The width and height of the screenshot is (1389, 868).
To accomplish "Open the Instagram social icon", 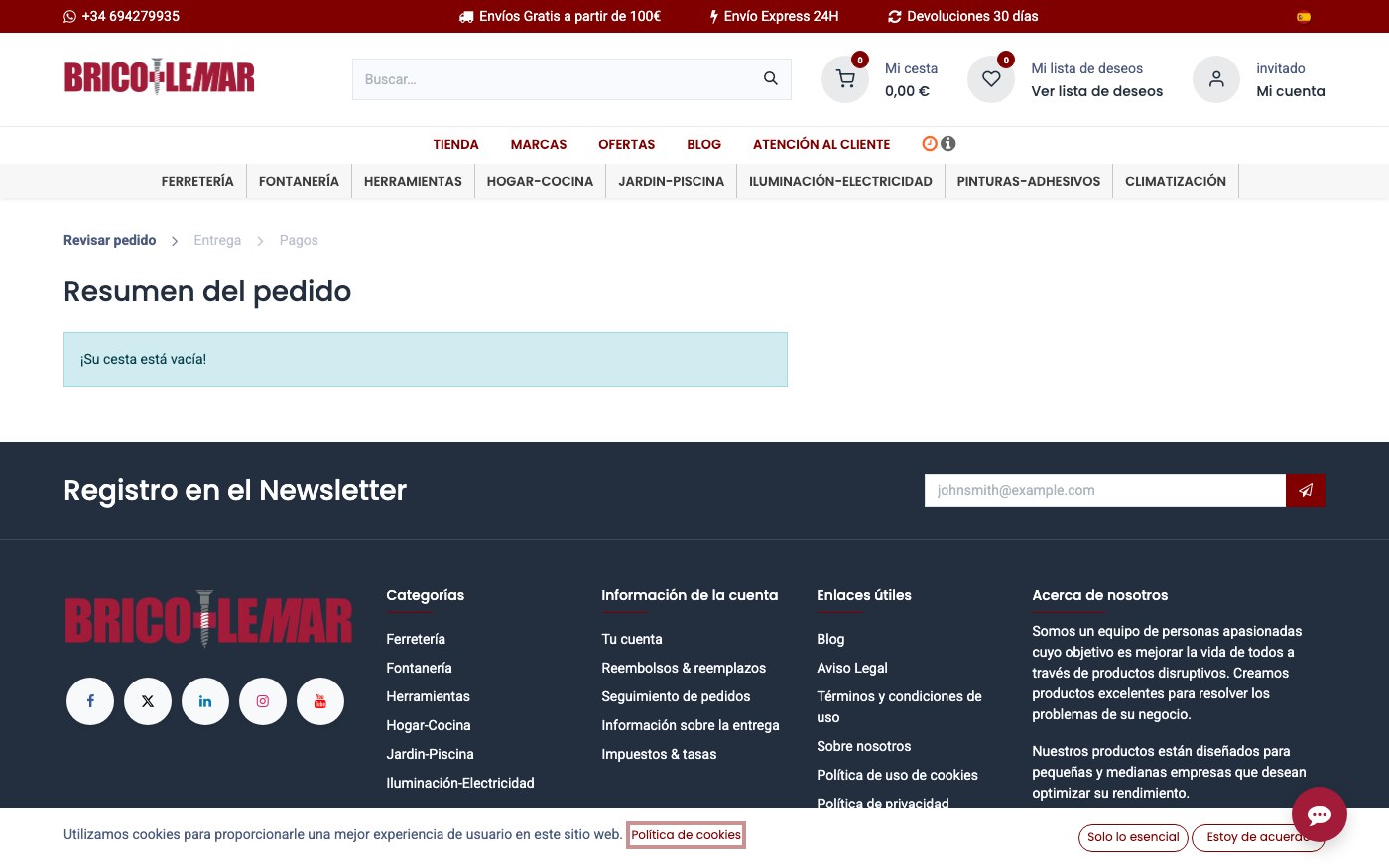I will [x=263, y=701].
